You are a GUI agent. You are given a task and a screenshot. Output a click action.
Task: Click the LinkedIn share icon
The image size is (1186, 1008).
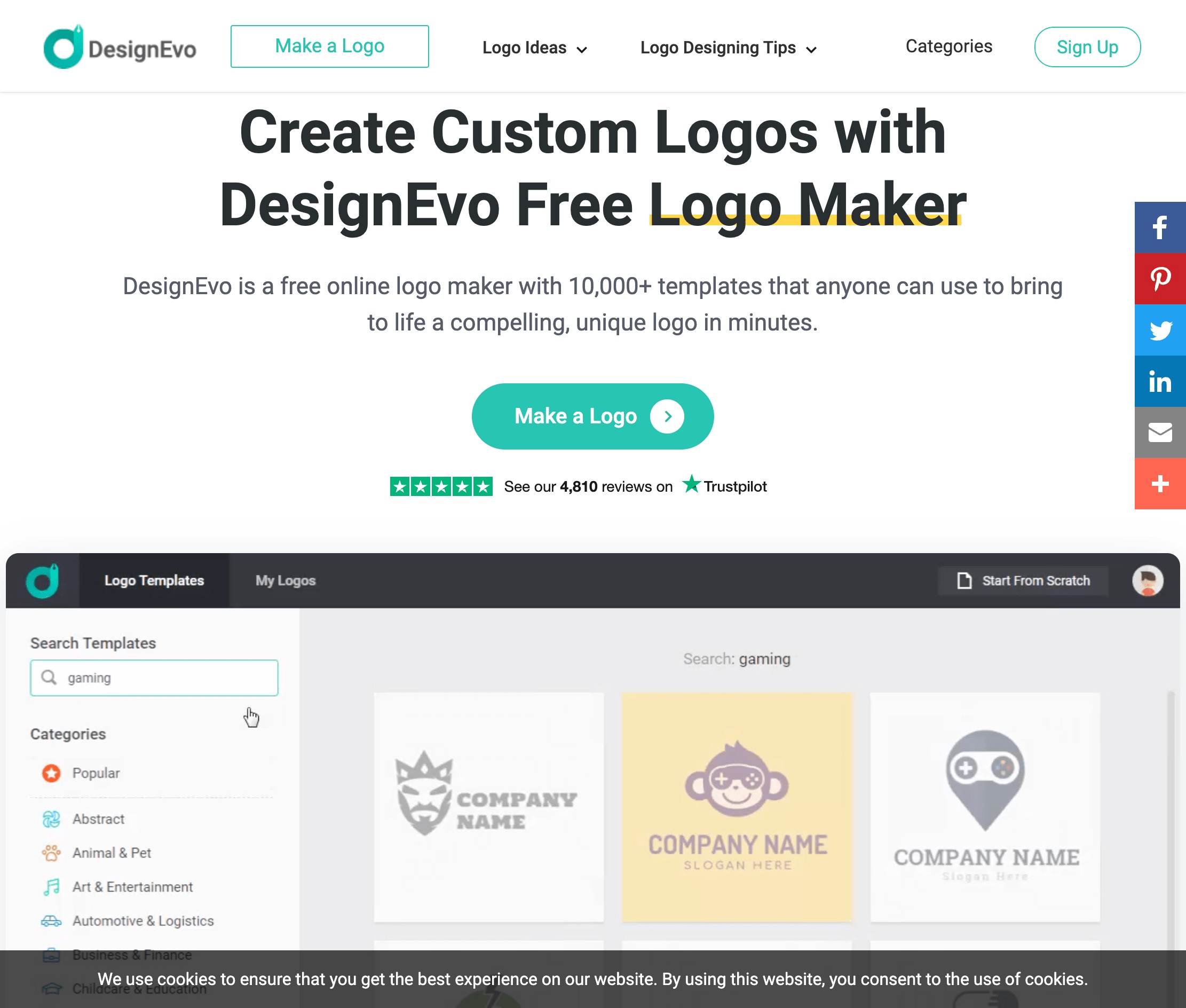click(x=1160, y=381)
